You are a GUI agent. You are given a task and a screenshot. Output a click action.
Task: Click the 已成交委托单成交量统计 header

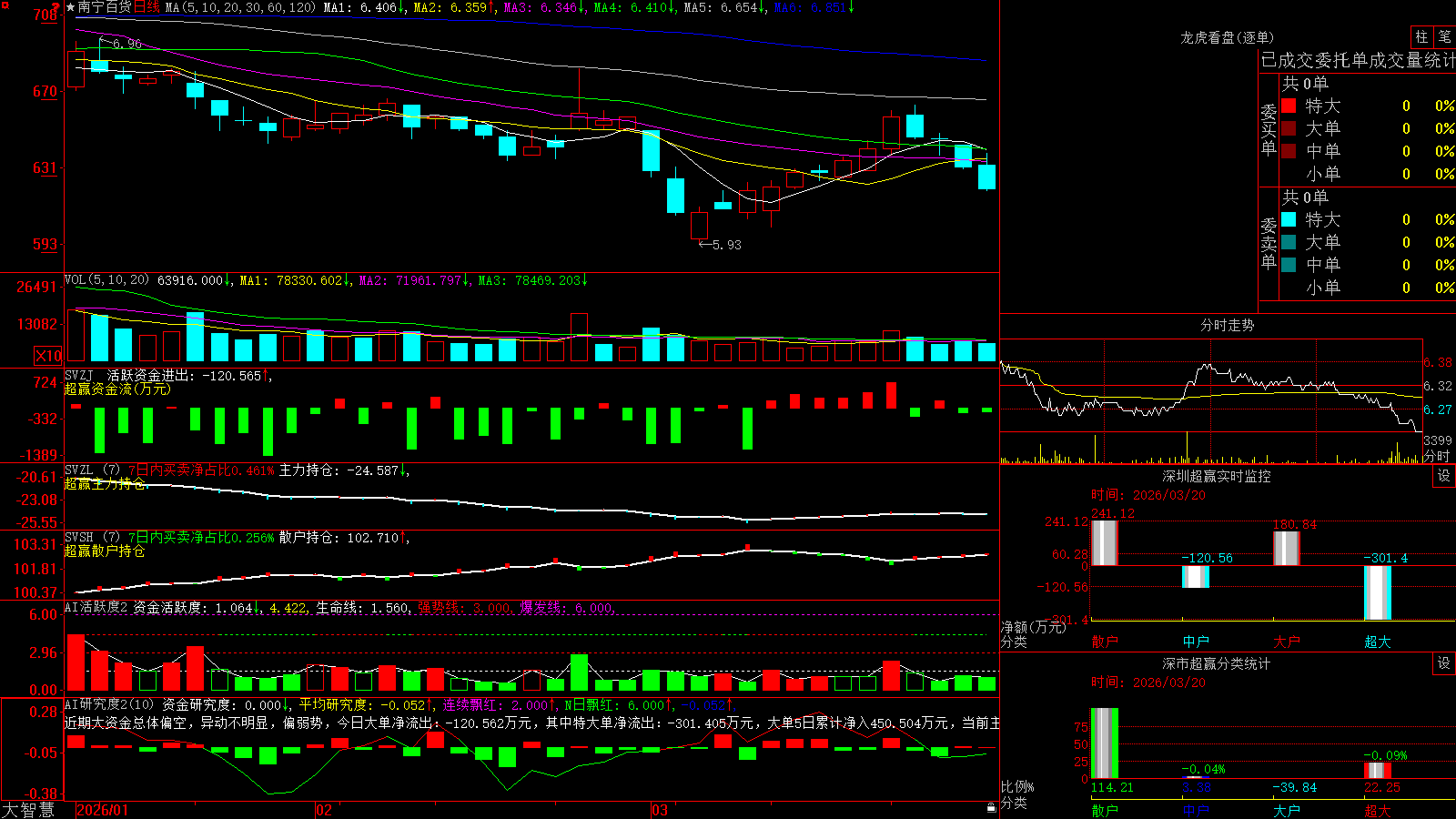pos(1358,60)
